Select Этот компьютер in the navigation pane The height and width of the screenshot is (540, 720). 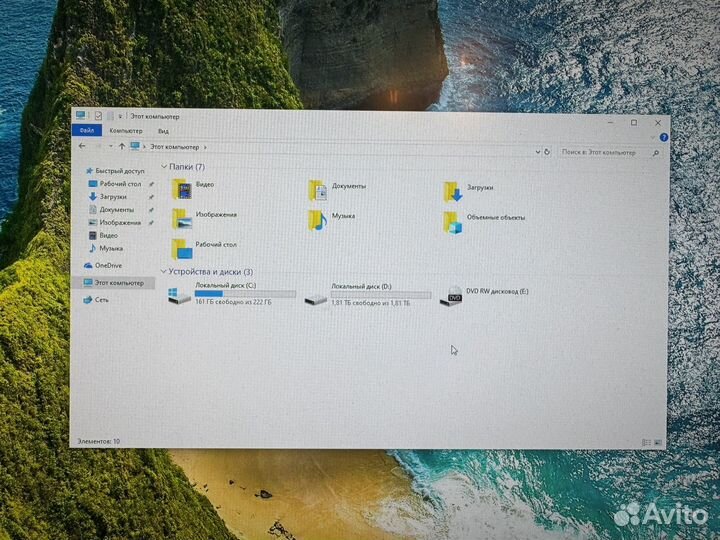point(114,283)
